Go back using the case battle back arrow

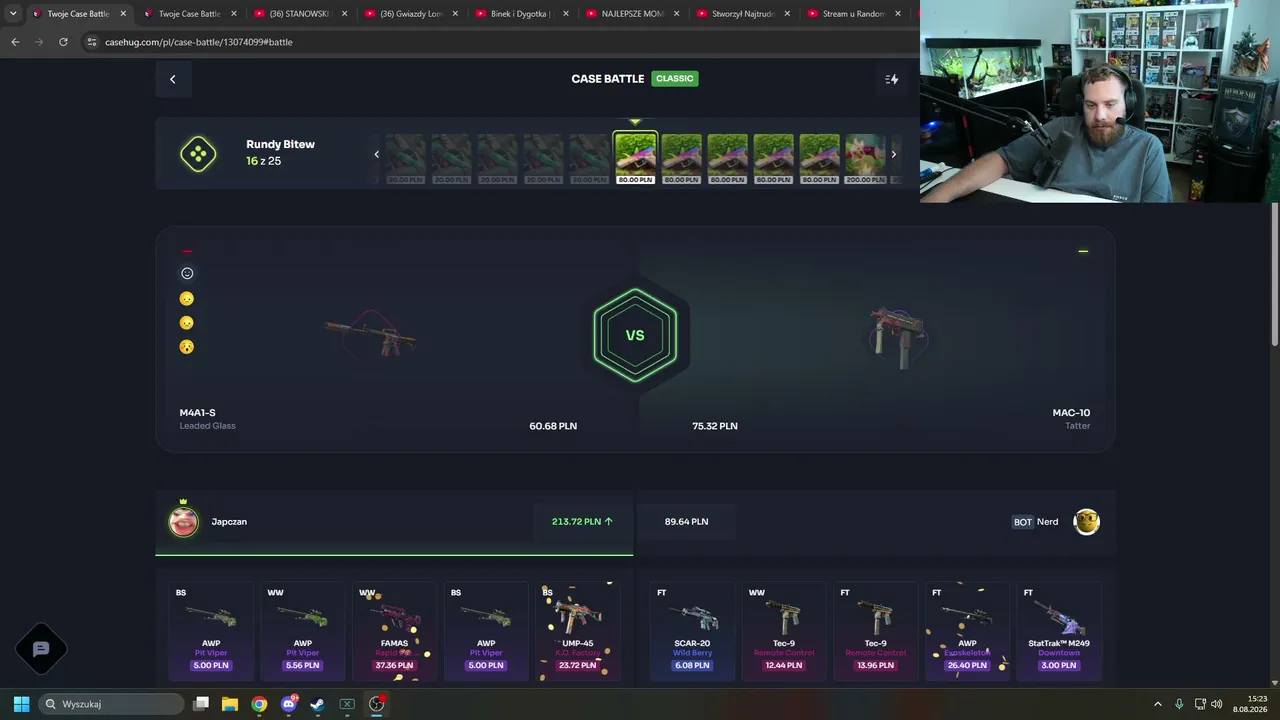[x=172, y=79]
